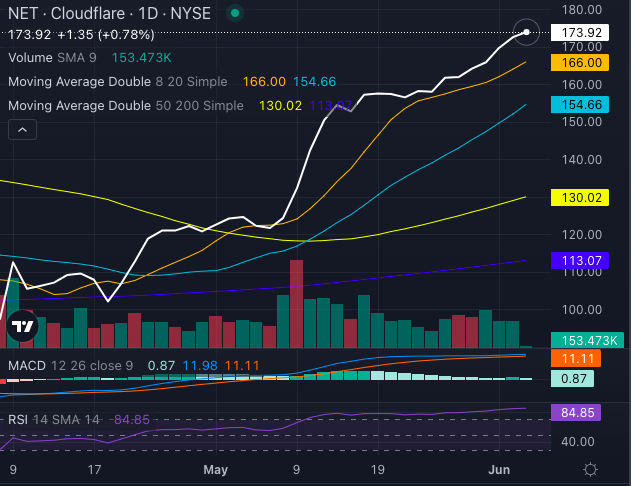Select the RSI 14 SMA 14 legend
The height and width of the screenshot is (486, 631).
[54, 420]
